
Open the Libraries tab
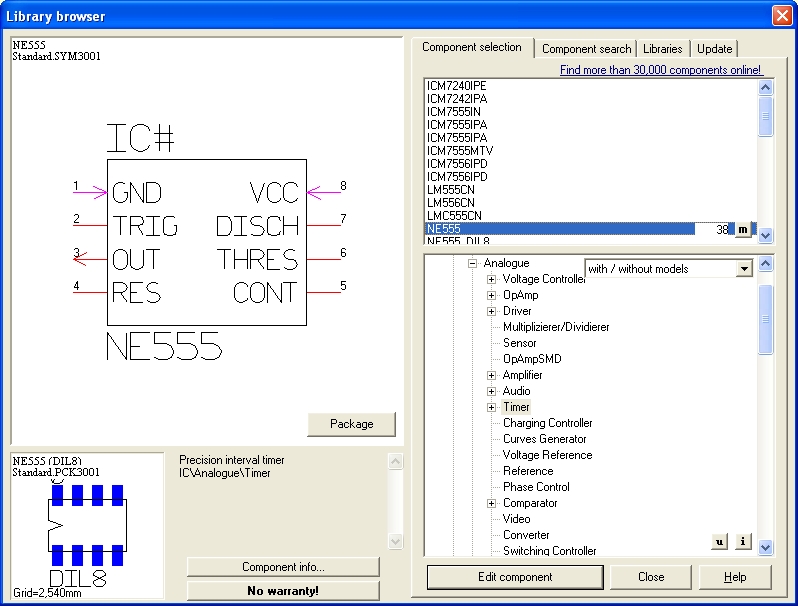click(x=662, y=48)
